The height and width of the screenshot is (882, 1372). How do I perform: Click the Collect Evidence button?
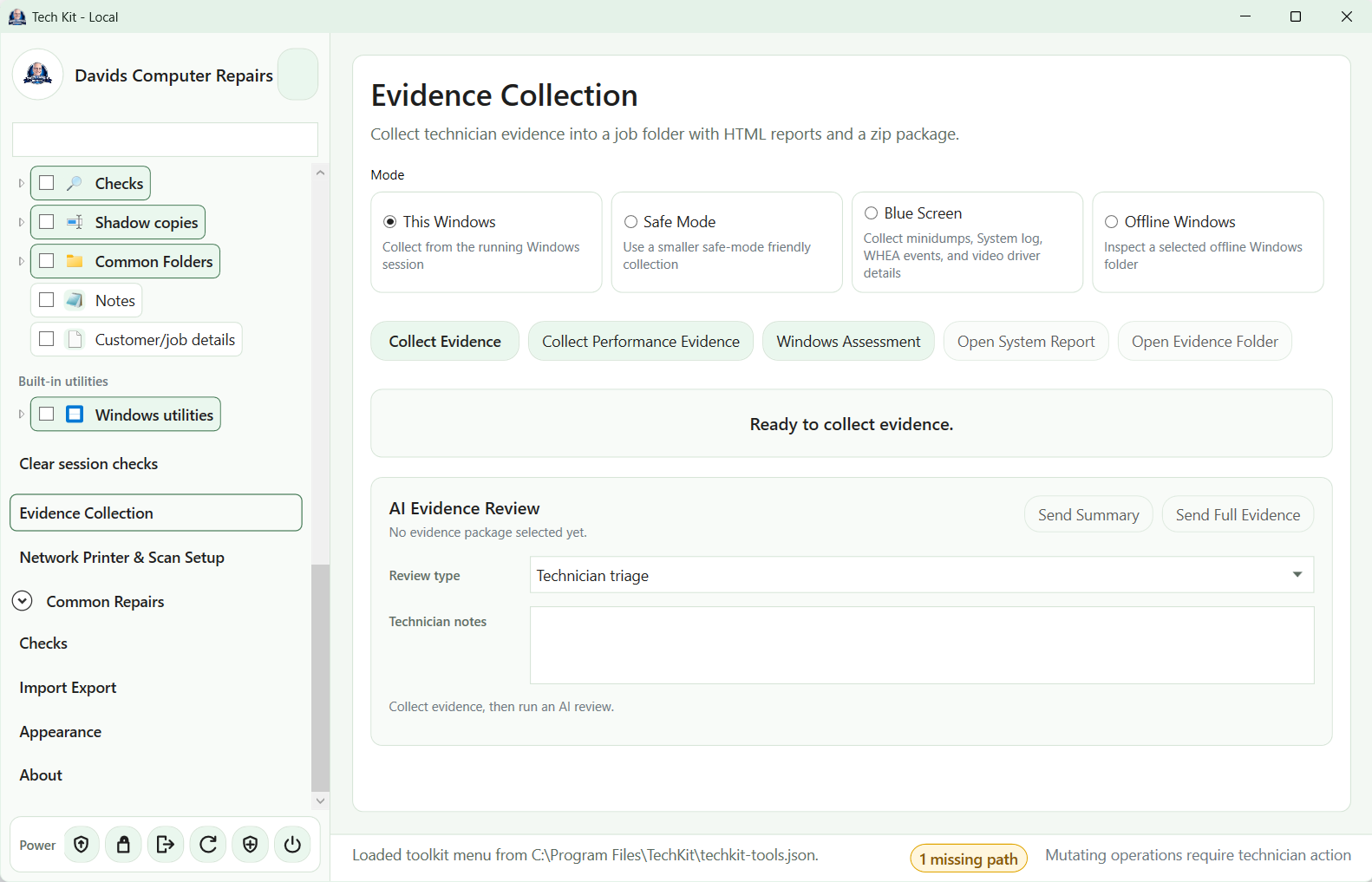coord(445,342)
